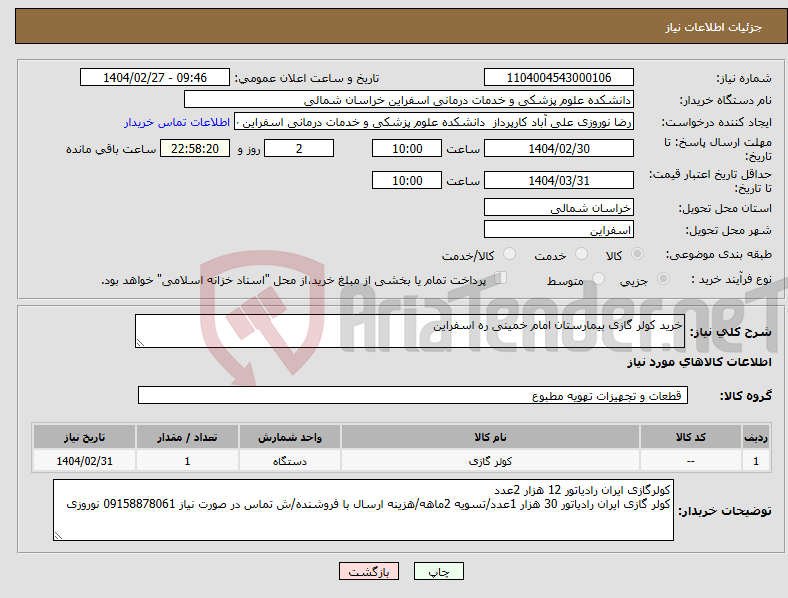
Task: Click the row number cell 1
Action: click(756, 461)
